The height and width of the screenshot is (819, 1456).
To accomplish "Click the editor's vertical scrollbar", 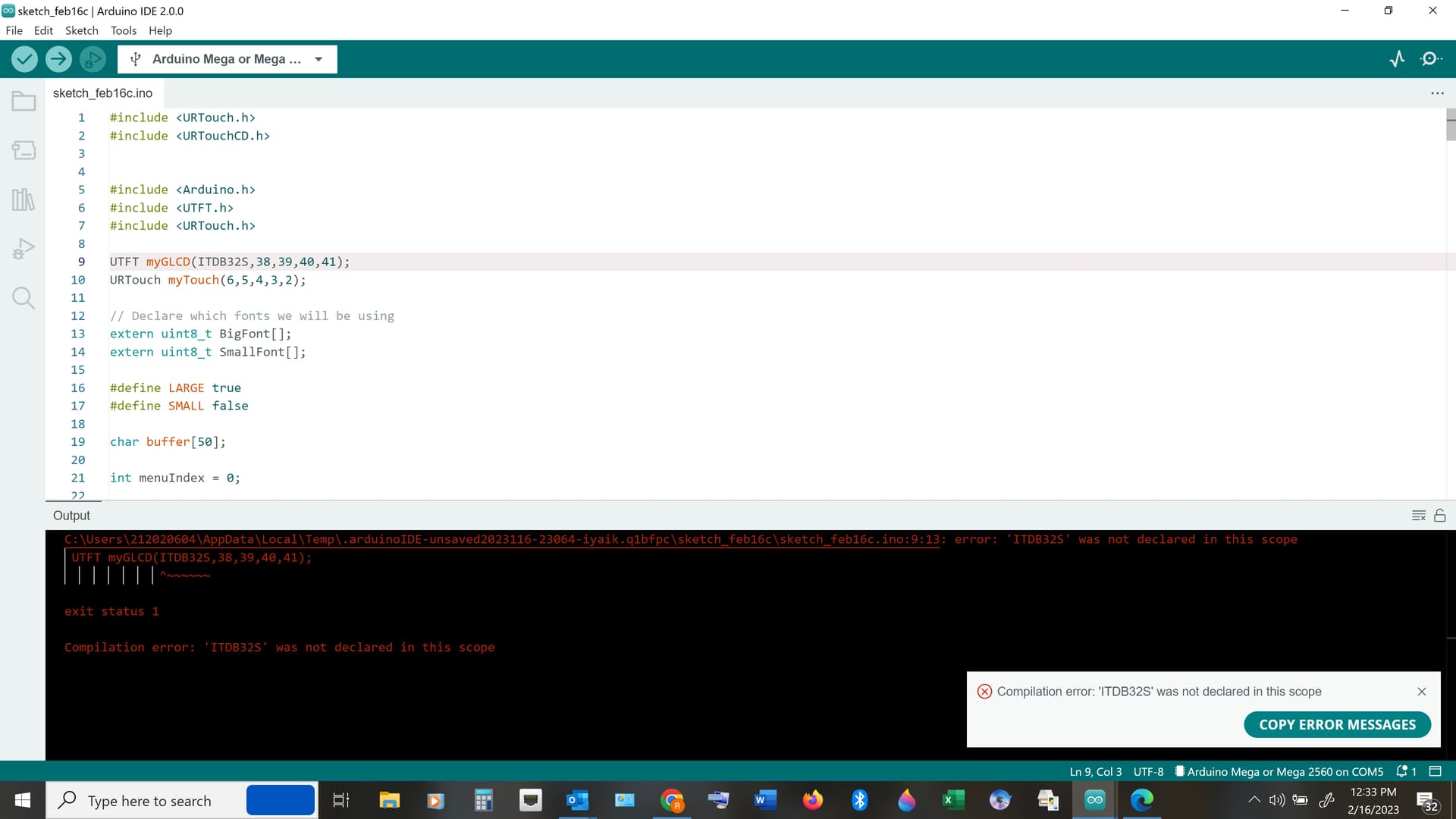I will (1450, 127).
